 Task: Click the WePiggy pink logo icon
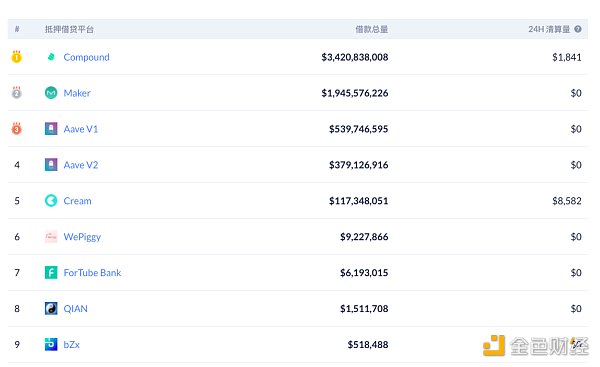(51, 237)
